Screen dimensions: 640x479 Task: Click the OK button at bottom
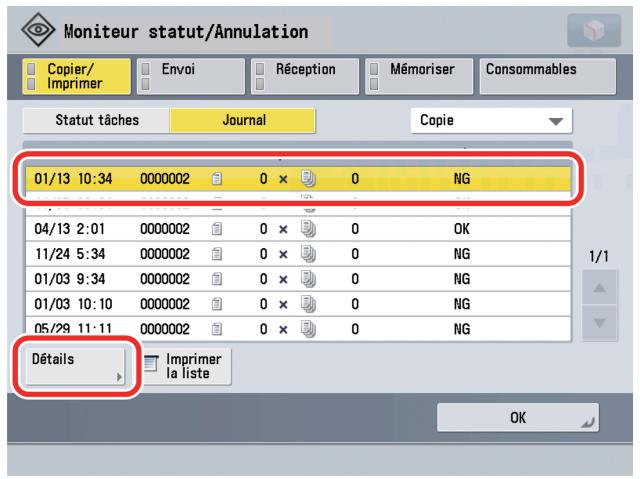518,417
